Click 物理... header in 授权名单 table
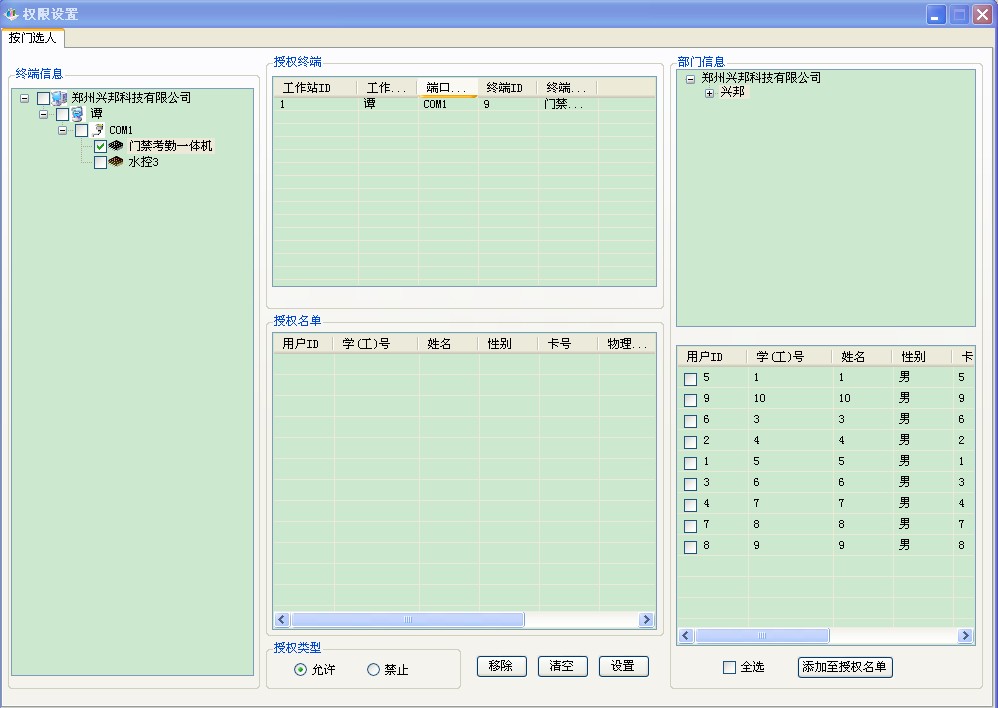This screenshot has height=708, width=998. tap(626, 344)
